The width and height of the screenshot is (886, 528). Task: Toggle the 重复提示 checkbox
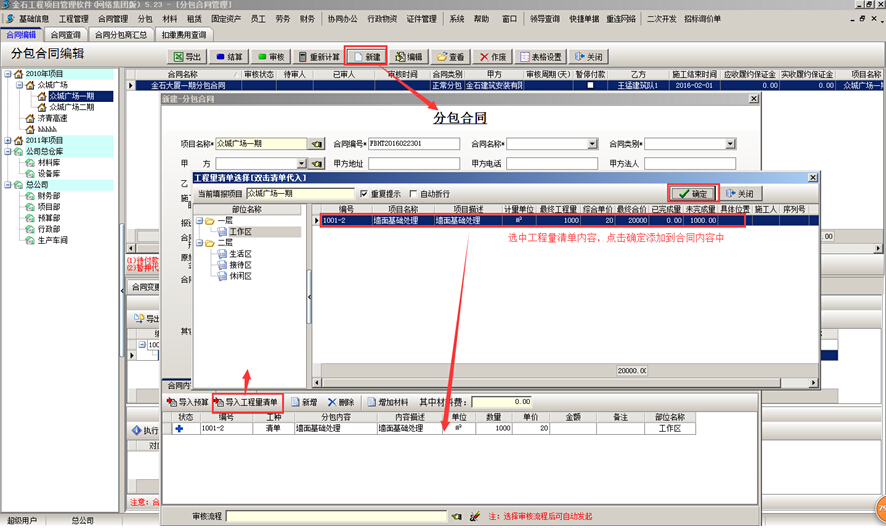click(x=364, y=194)
